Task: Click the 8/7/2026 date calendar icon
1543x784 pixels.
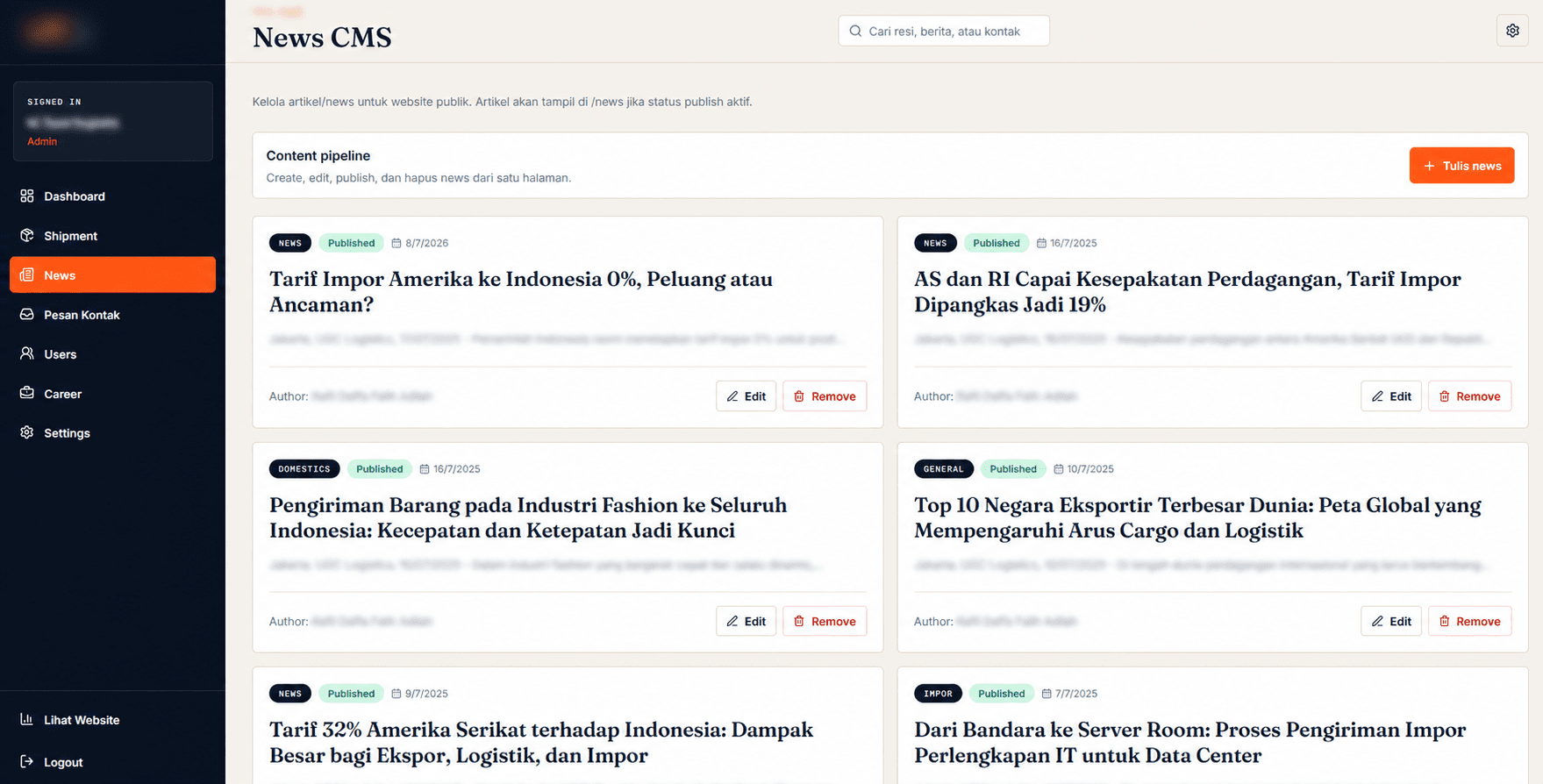Action: click(x=396, y=243)
